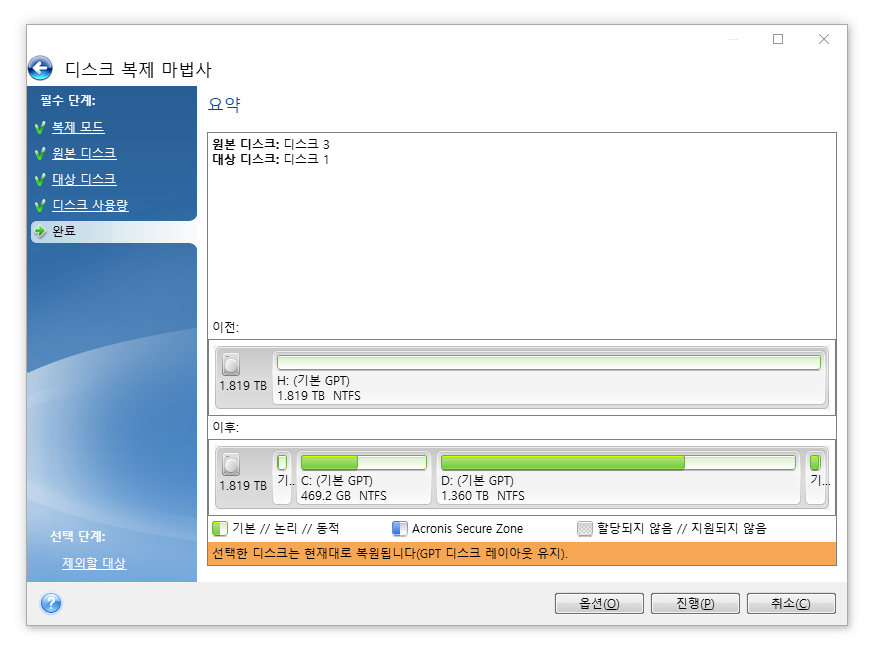Go to the 대상 디스크 step
878x652 pixels.
84,179
